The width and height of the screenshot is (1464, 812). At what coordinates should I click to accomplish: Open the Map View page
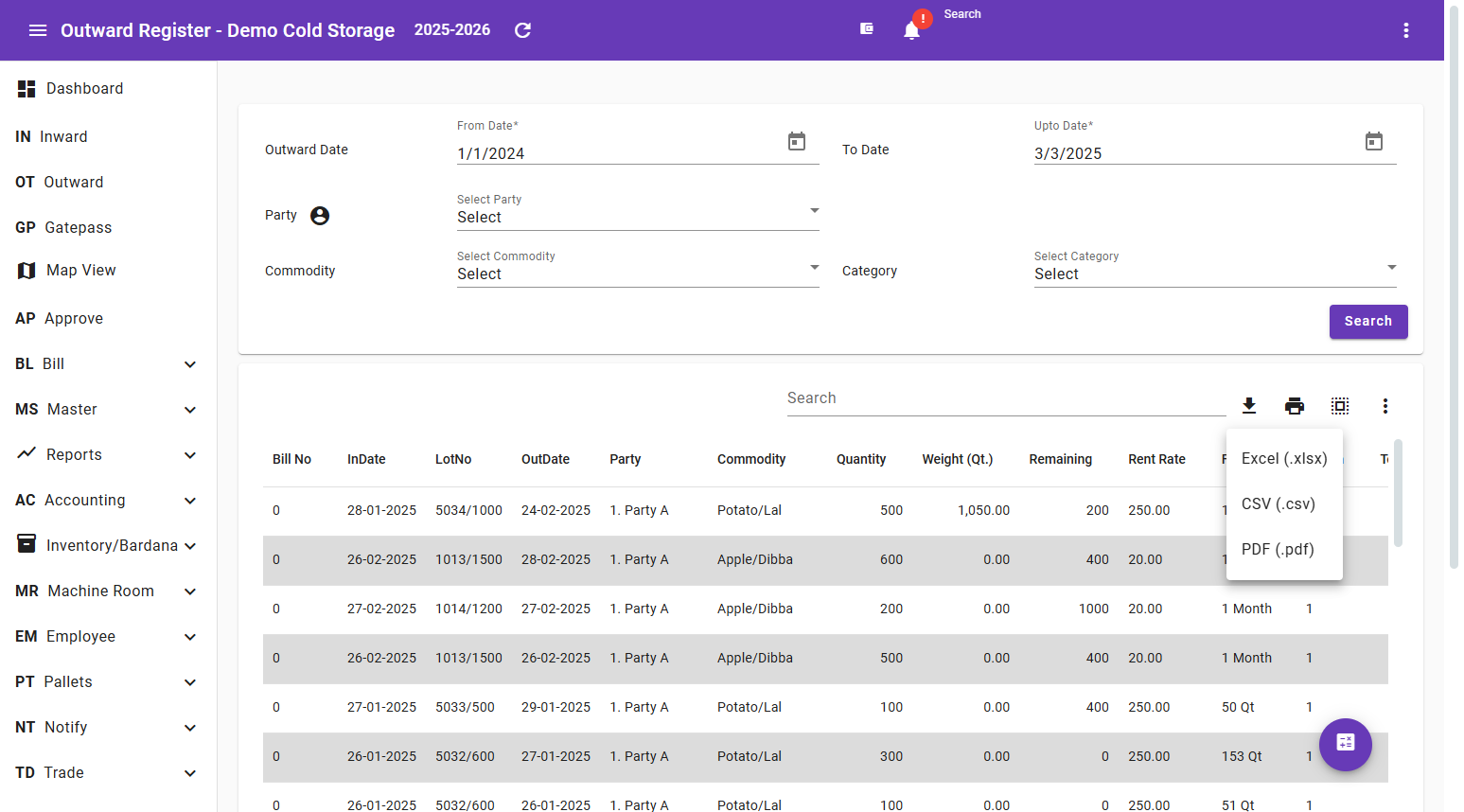(x=79, y=270)
